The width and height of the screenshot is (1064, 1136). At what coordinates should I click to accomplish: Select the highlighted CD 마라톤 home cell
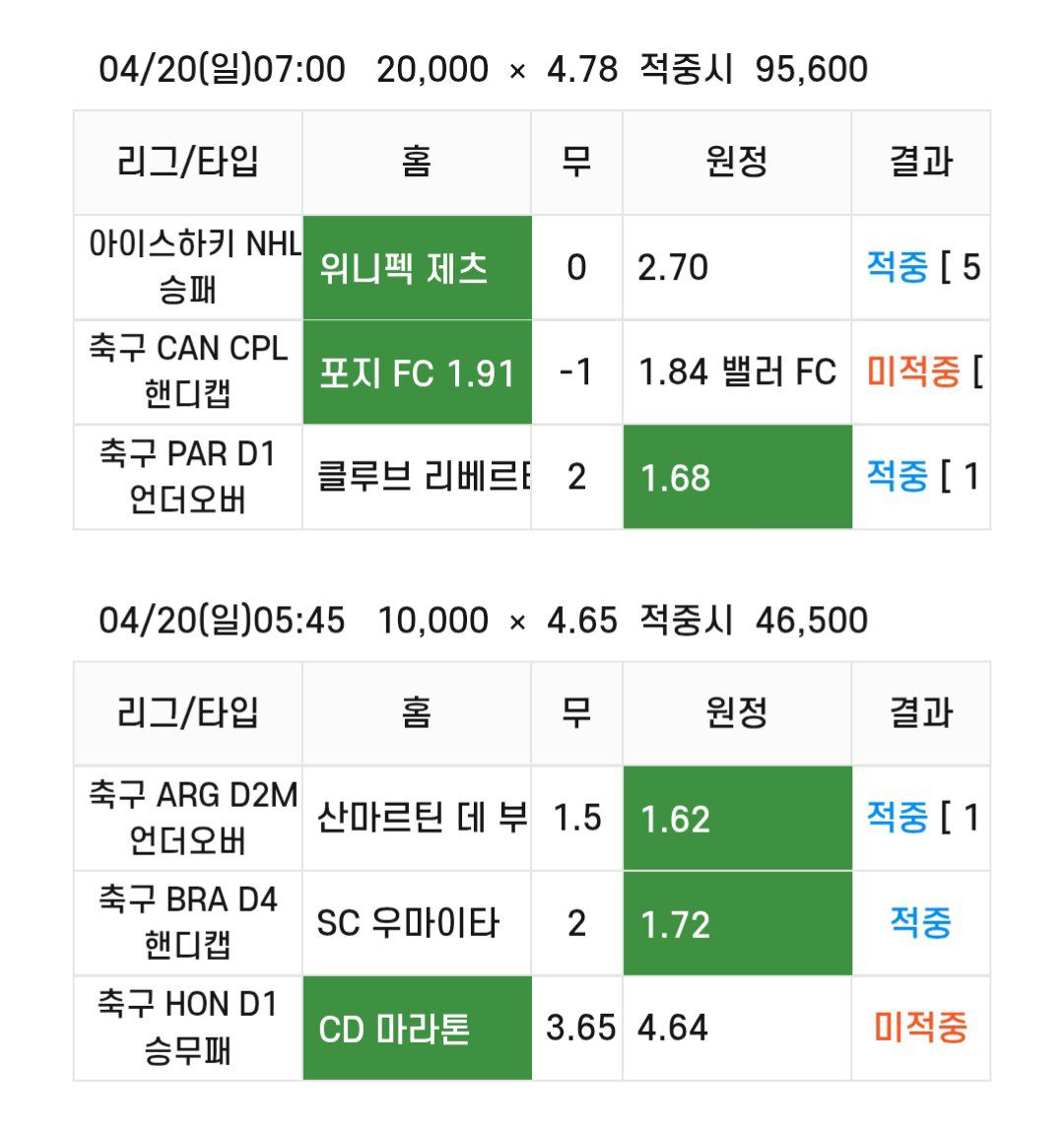pos(417,1028)
